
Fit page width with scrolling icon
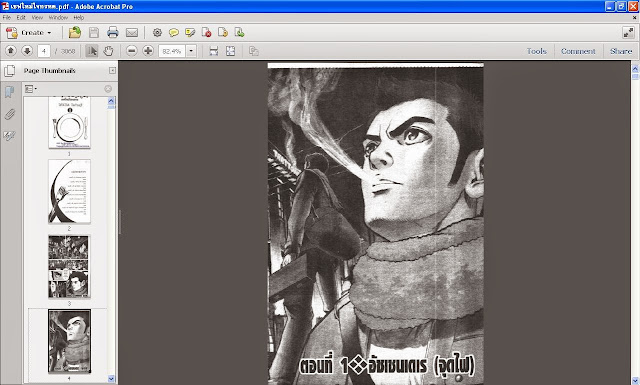coord(214,51)
